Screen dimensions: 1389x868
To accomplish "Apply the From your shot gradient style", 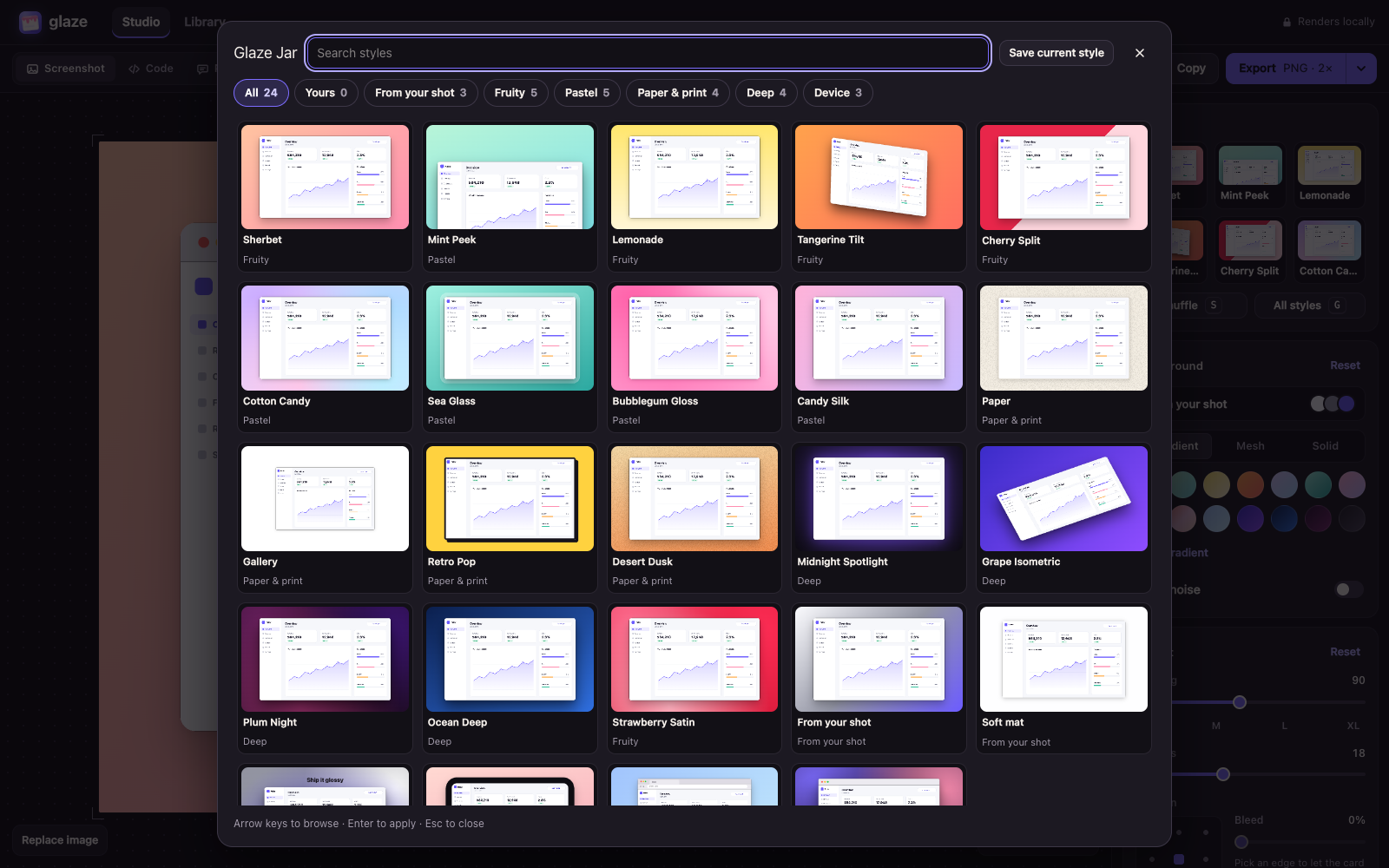I will (879, 679).
